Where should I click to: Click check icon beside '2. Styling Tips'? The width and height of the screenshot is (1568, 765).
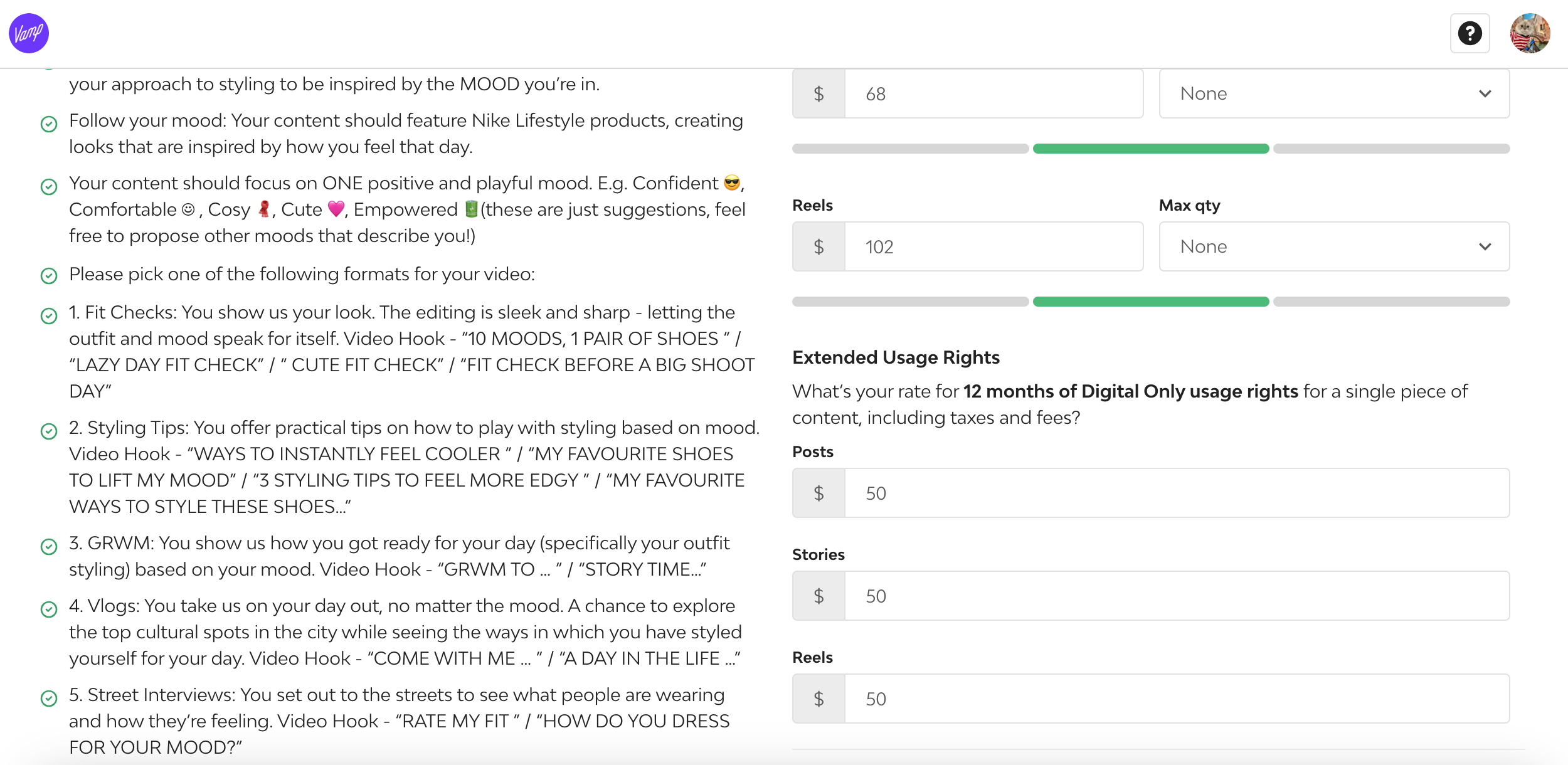pos(49,431)
